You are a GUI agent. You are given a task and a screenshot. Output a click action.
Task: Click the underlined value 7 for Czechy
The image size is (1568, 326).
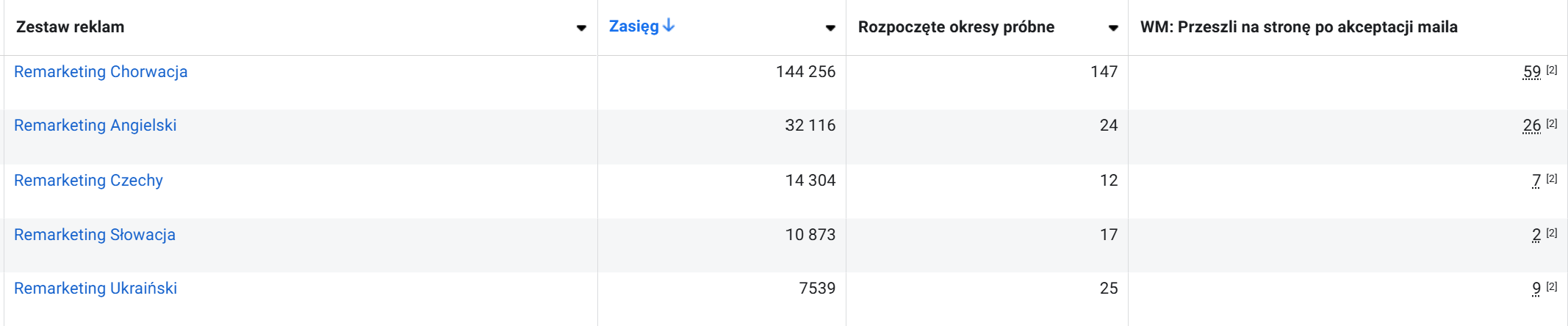[x=1536, y=181]
